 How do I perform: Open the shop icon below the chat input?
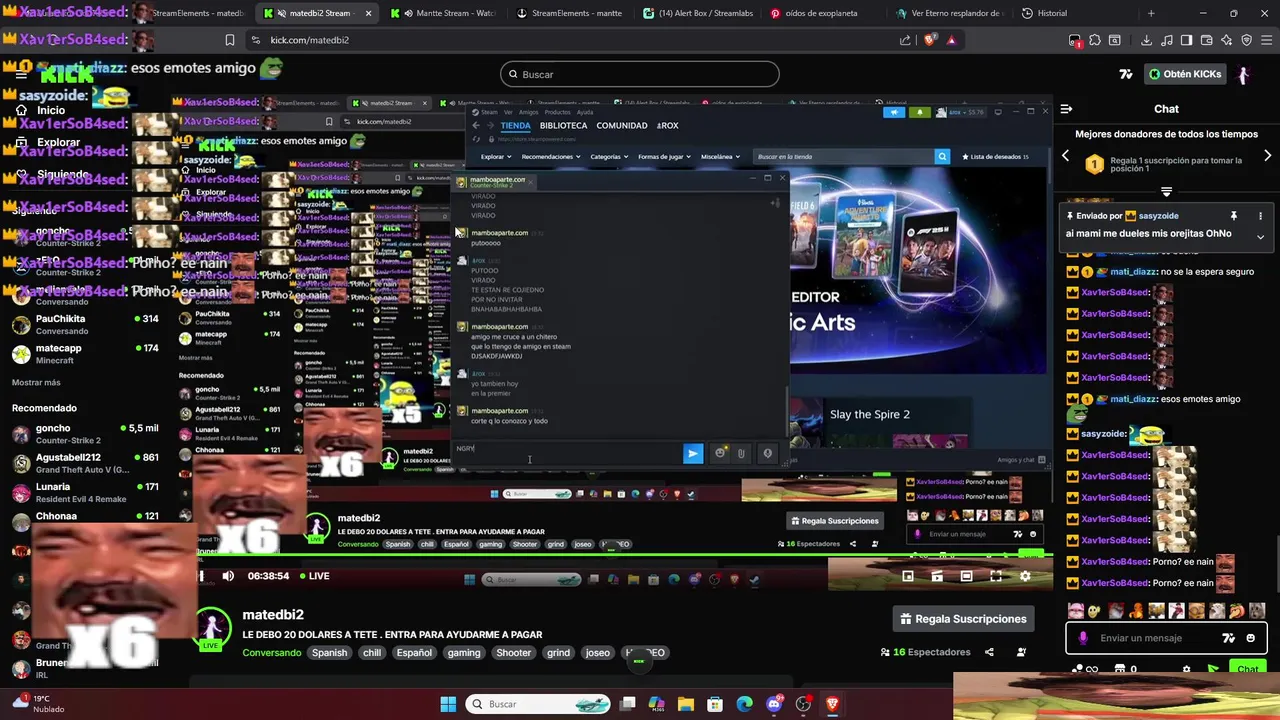click(1120, 670)
